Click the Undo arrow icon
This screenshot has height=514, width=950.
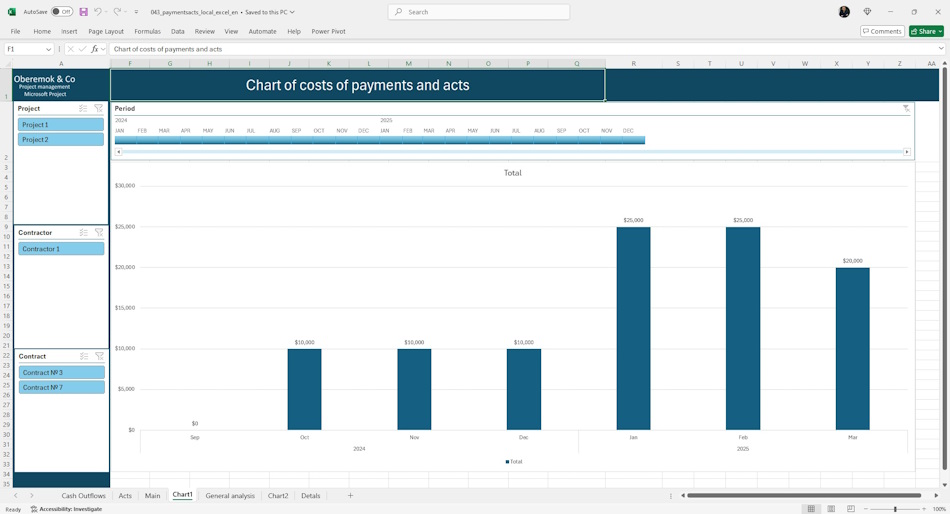click(x=98, y=12)
